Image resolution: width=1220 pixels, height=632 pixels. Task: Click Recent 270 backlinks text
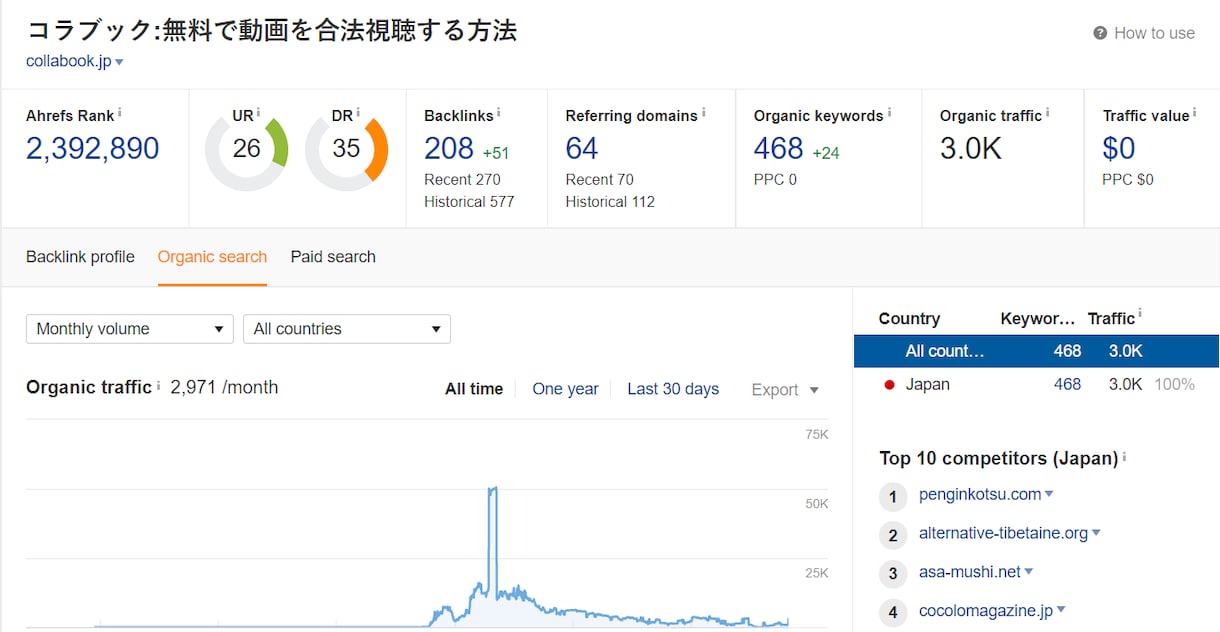(462, 180)
